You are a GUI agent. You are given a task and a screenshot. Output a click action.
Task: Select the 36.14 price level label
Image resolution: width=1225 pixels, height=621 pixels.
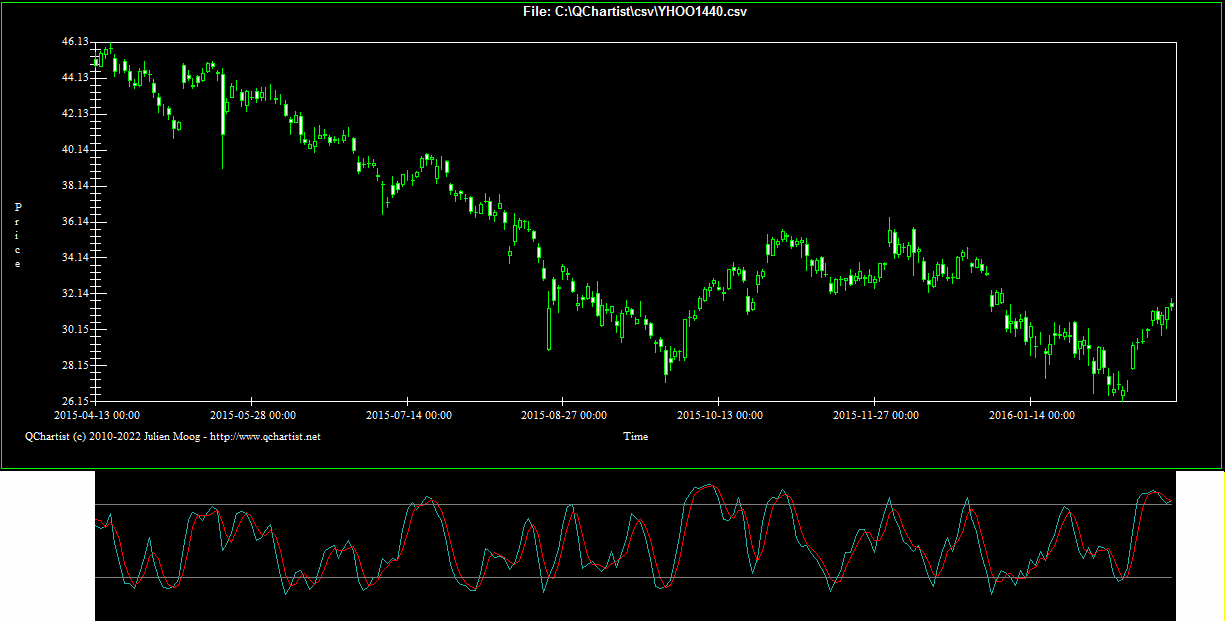(75, 222)
